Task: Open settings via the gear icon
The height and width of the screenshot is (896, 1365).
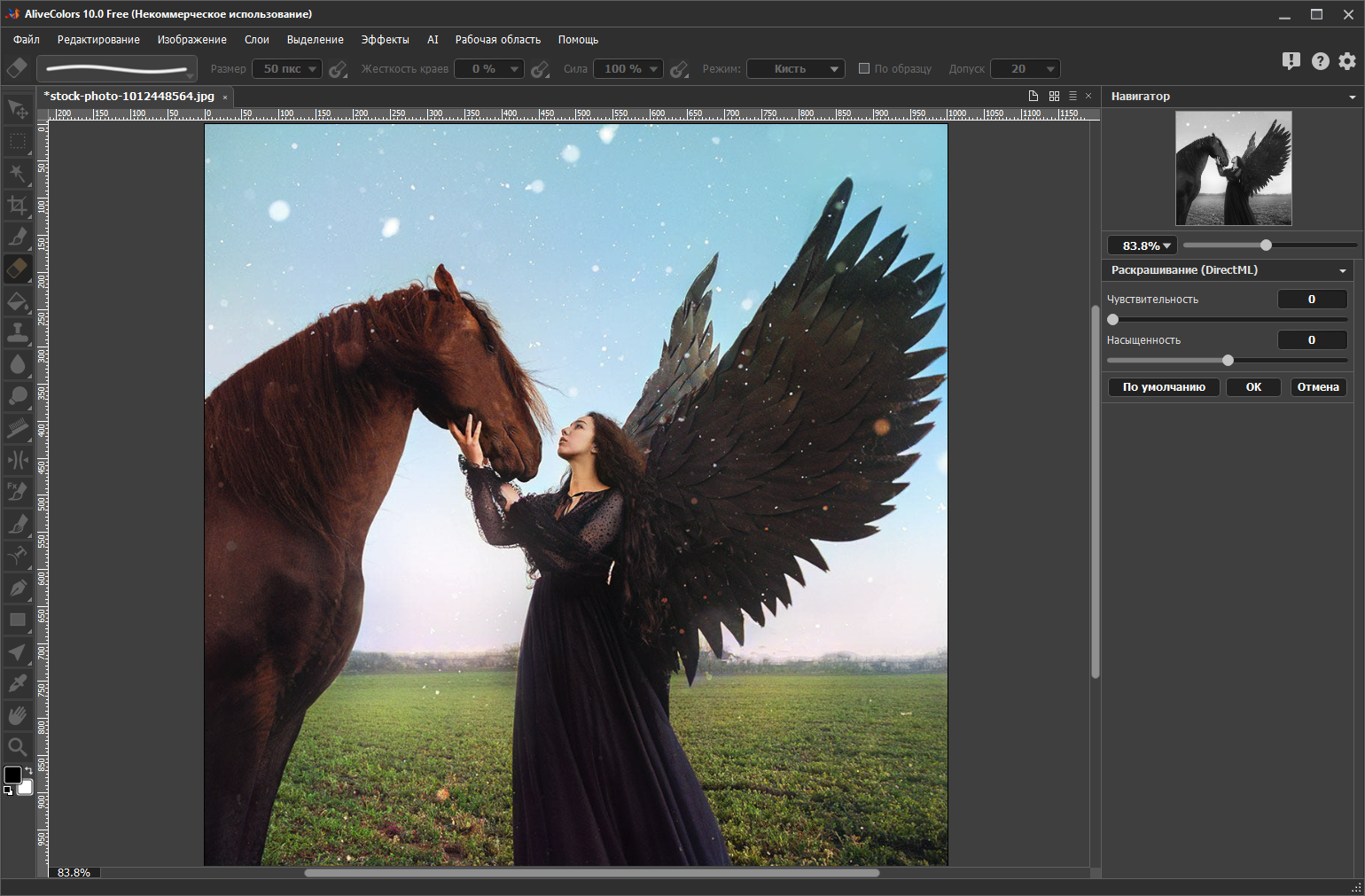Action: click(1347, 61)
